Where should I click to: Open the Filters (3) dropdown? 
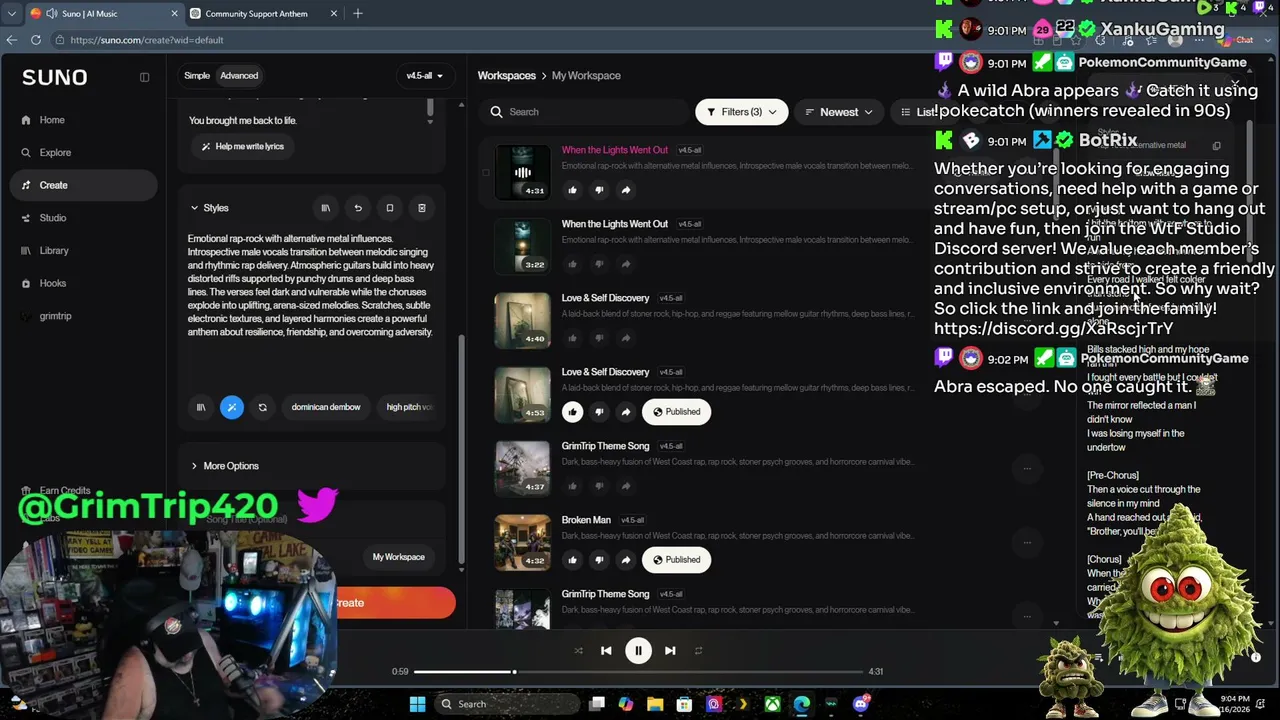741,112
